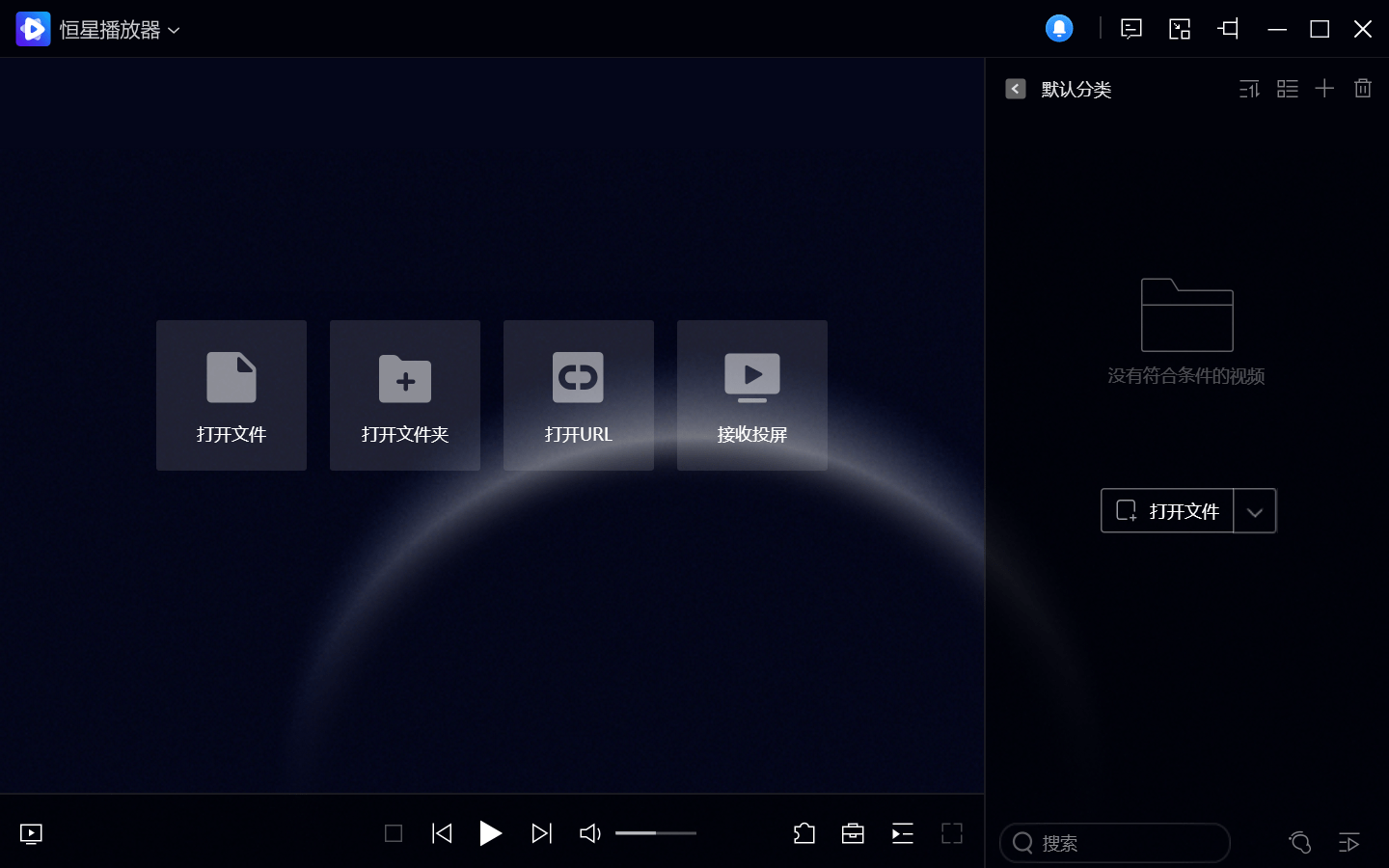Image resolution: width=1389 pixels, height=868 pixels.
Task: Close the player window
Action: coord(1363,29)
